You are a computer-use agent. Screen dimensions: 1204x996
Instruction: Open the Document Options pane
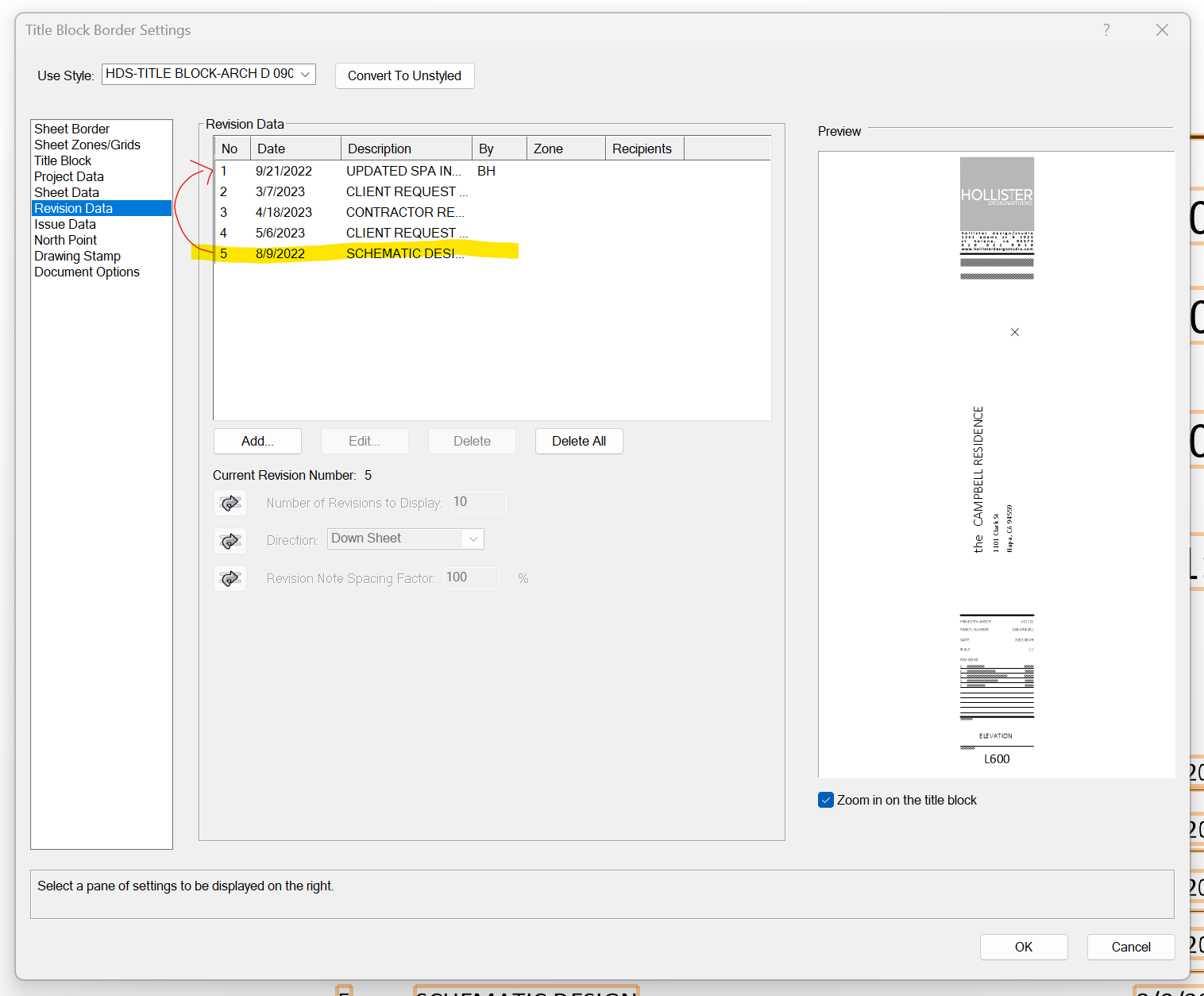[x=87, y=272]
